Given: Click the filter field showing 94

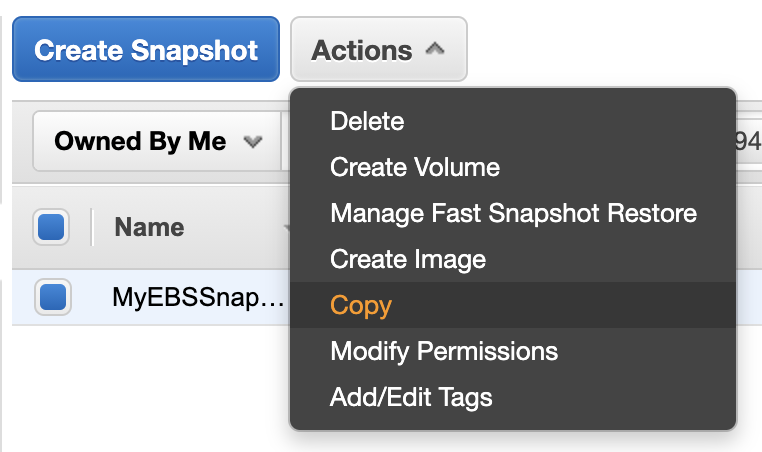Looking at the screenshot, I should coord(748,141).
